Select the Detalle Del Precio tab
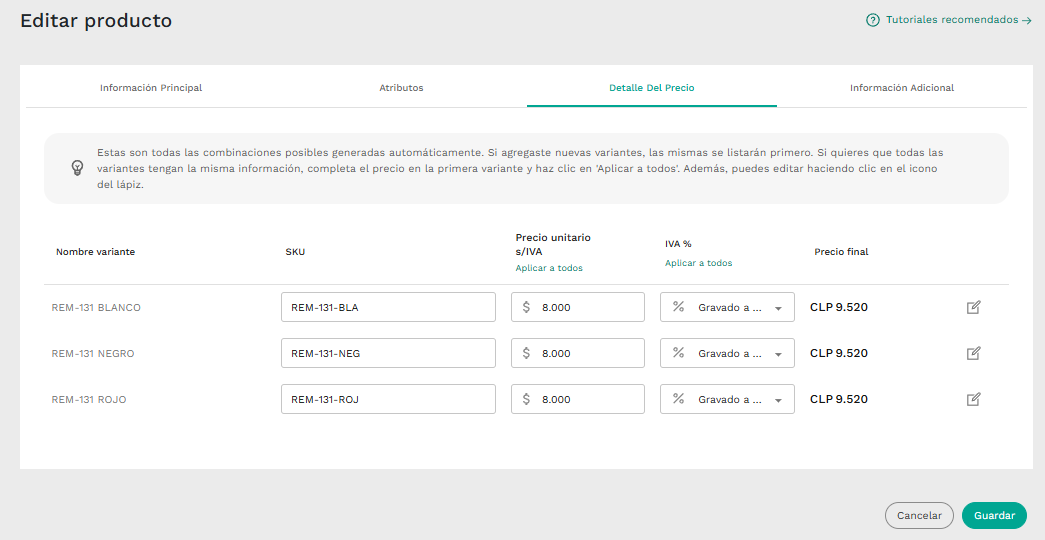 click(x=652, y=87)
